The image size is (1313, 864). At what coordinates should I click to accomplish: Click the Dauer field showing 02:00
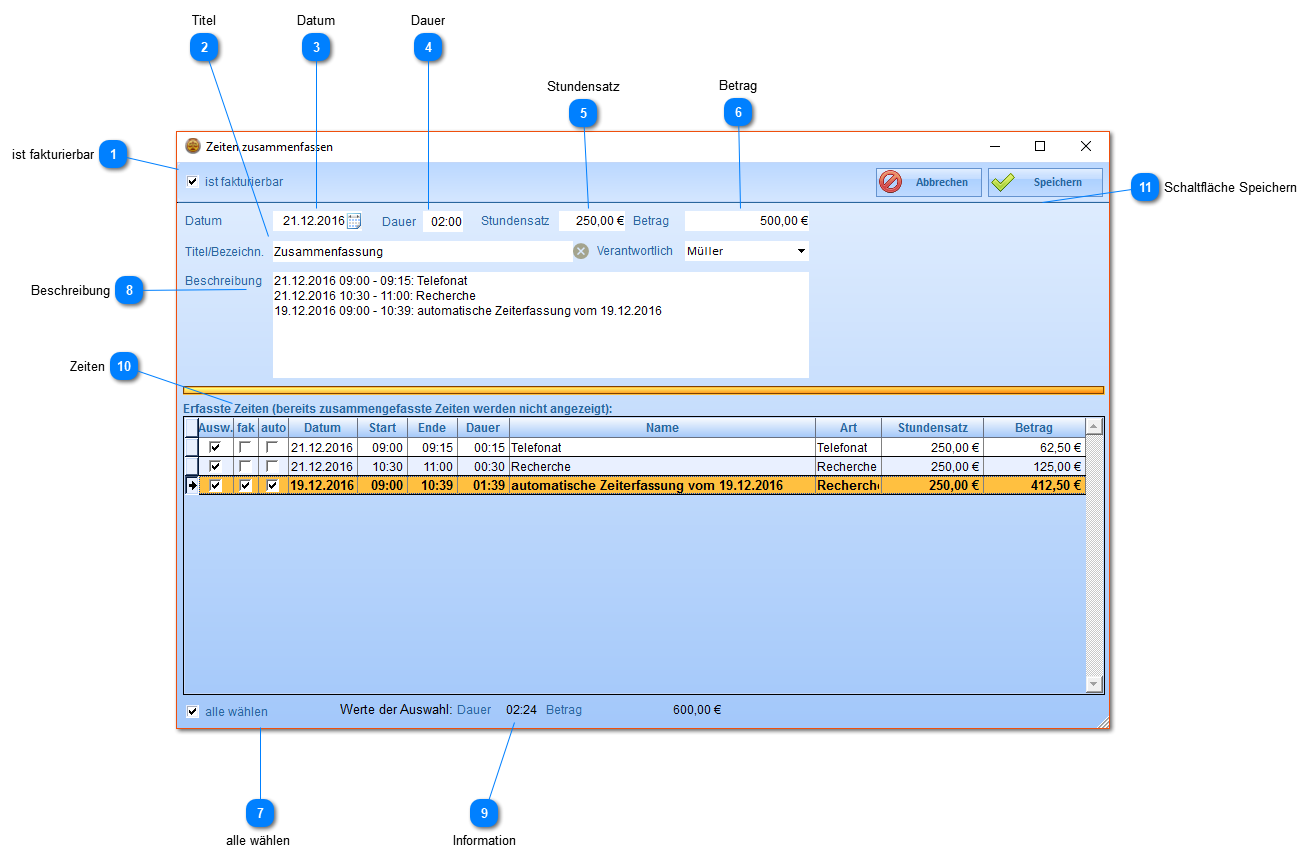pos(443,221)
